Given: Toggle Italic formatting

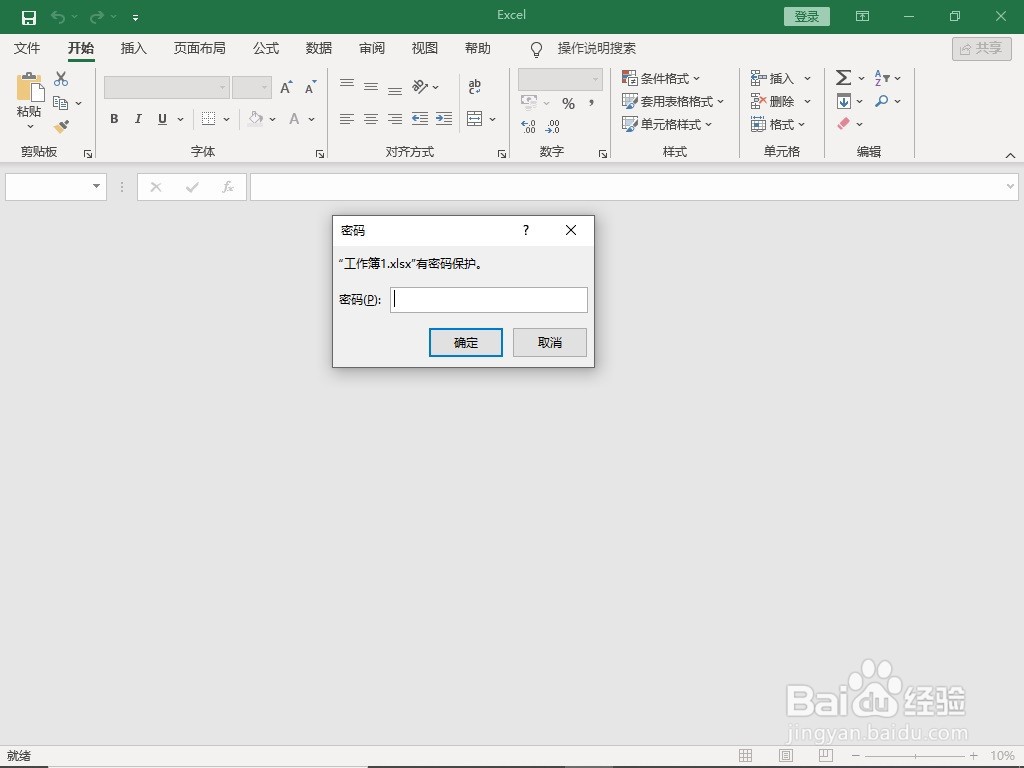Looking at the screenshot, I should (x=138, y=119).
